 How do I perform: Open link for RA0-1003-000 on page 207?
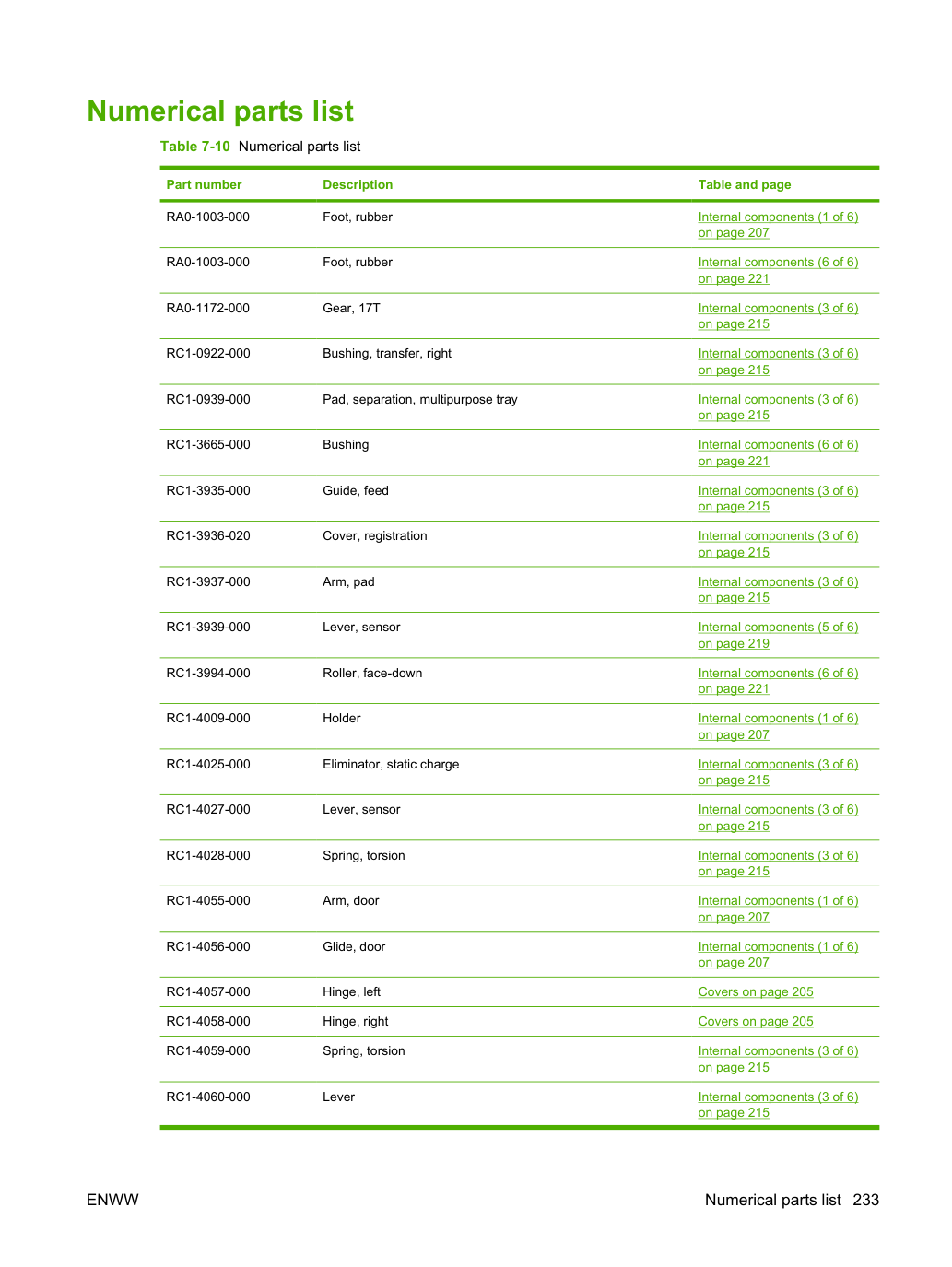point(778,225)
